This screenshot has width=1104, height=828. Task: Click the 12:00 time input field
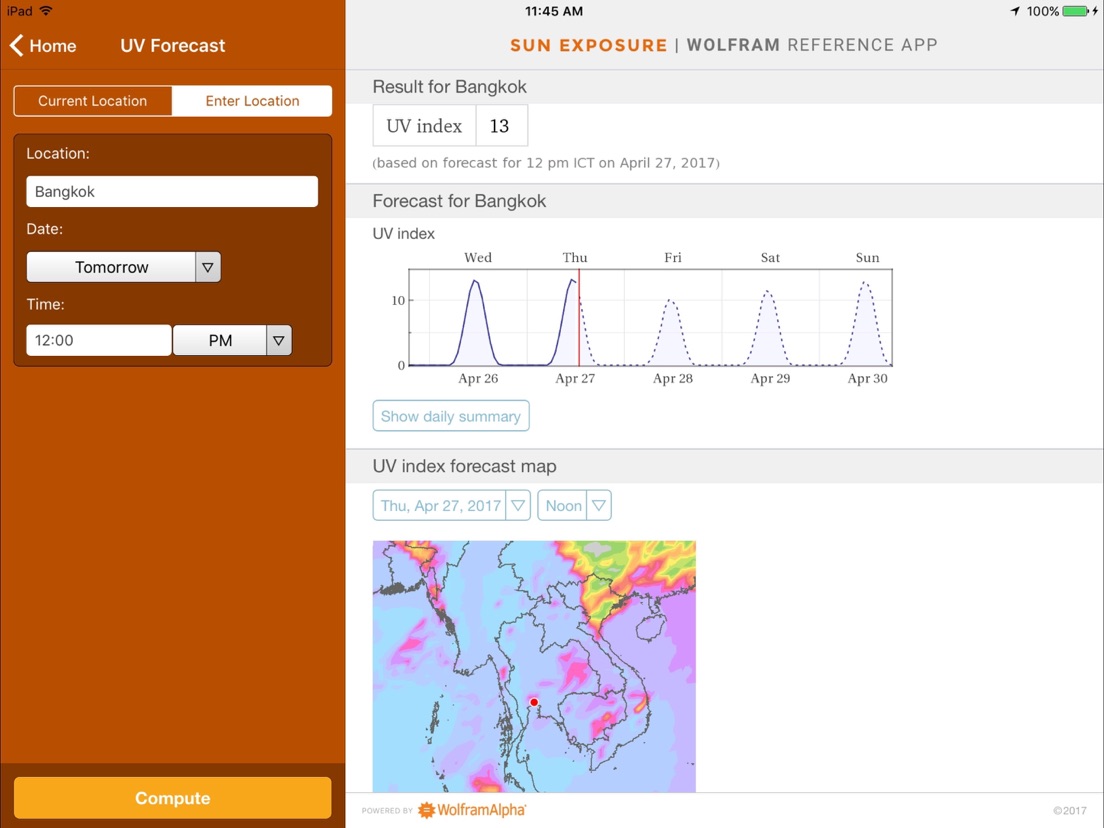pos(99,340)
